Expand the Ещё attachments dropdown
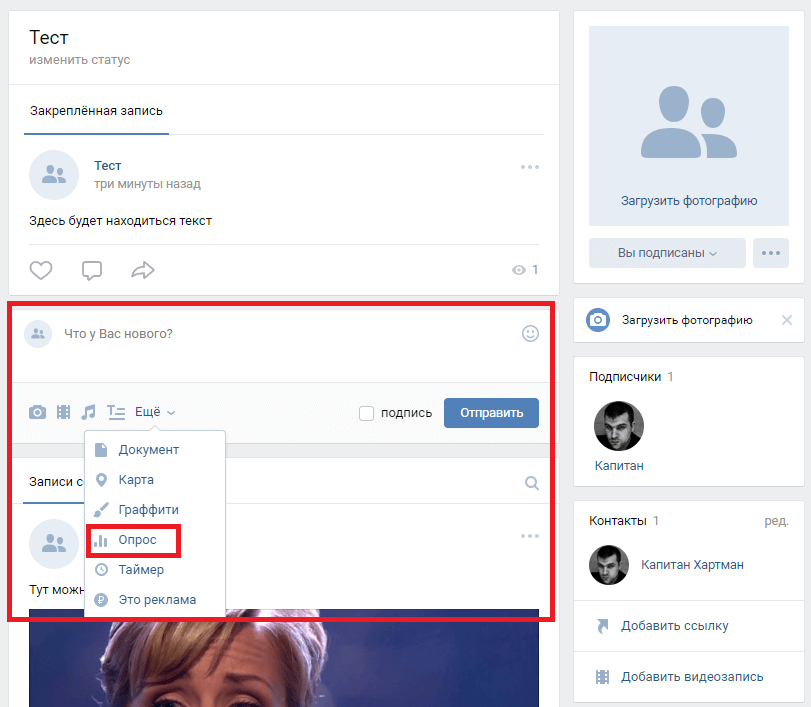This screenshot has height=707, width=811. (155, 412)
